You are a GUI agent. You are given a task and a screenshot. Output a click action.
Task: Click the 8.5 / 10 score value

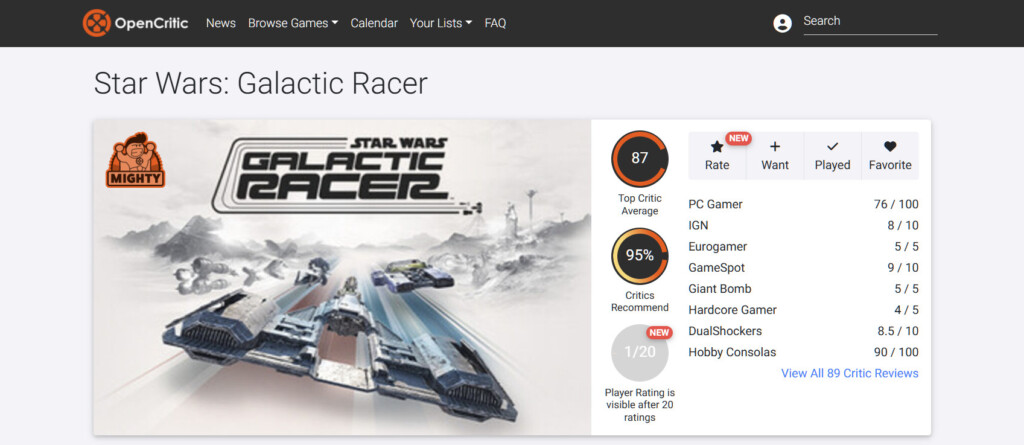click(898, 331)
